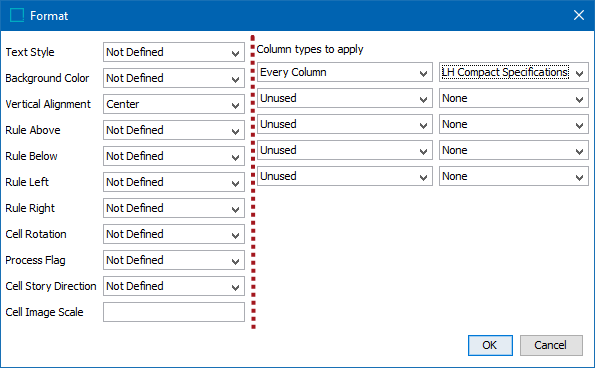Expand the Cell Rotation dropdown

[x=174, y=234]
